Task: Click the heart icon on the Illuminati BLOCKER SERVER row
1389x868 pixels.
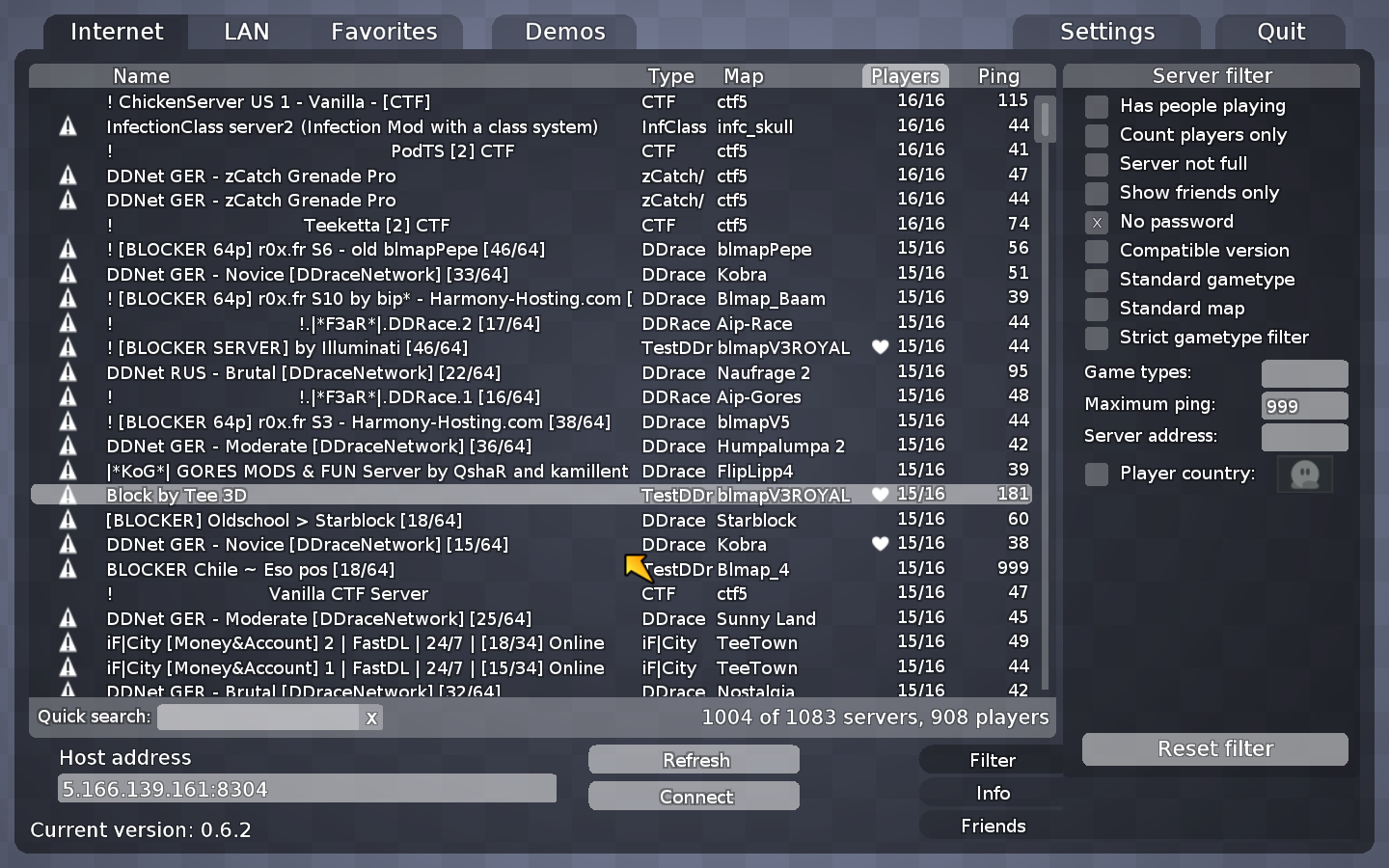Action: point(880,347)
